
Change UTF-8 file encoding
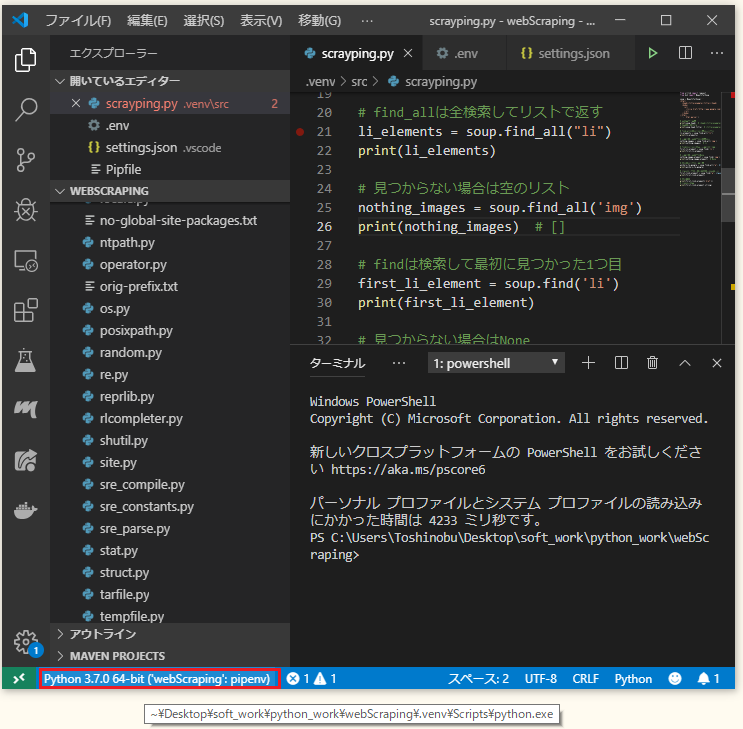[541, 679]
